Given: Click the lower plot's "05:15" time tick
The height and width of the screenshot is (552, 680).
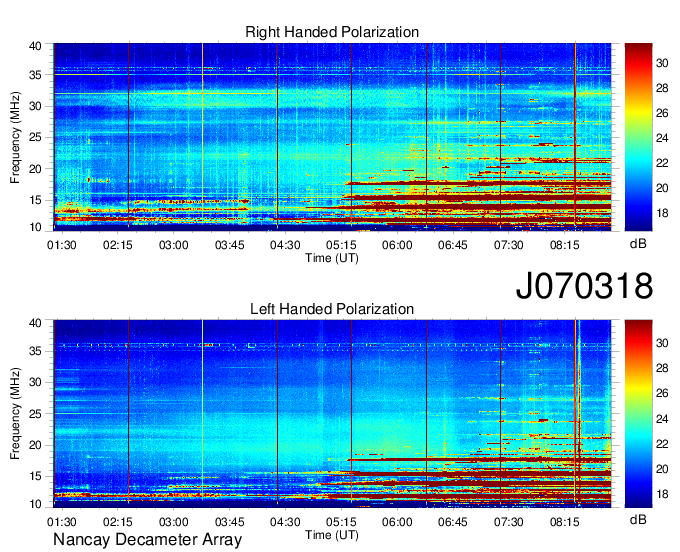Looking at the screenshot, I should [341, 522].
